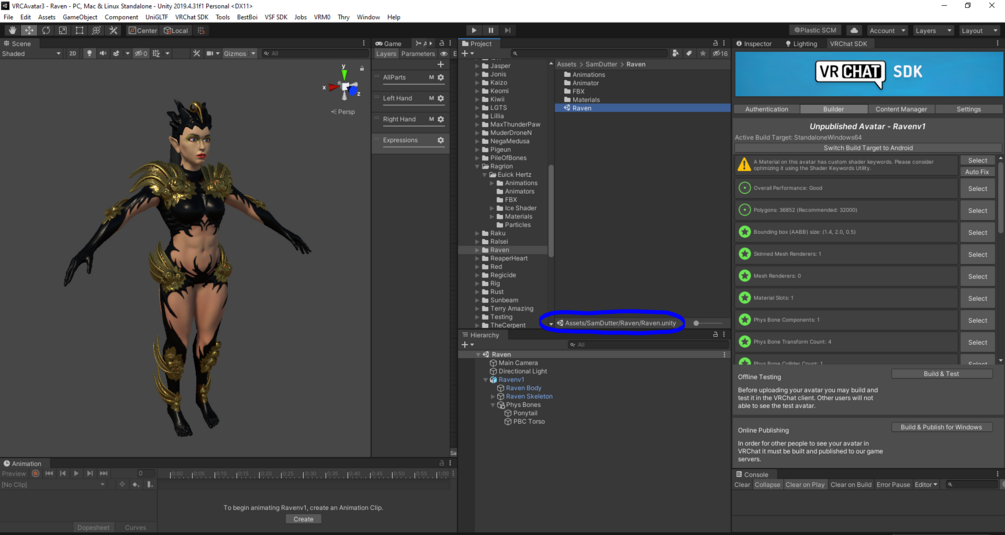Click the Play button
The image size is (1005, 535).
click(x=474, y=30)
